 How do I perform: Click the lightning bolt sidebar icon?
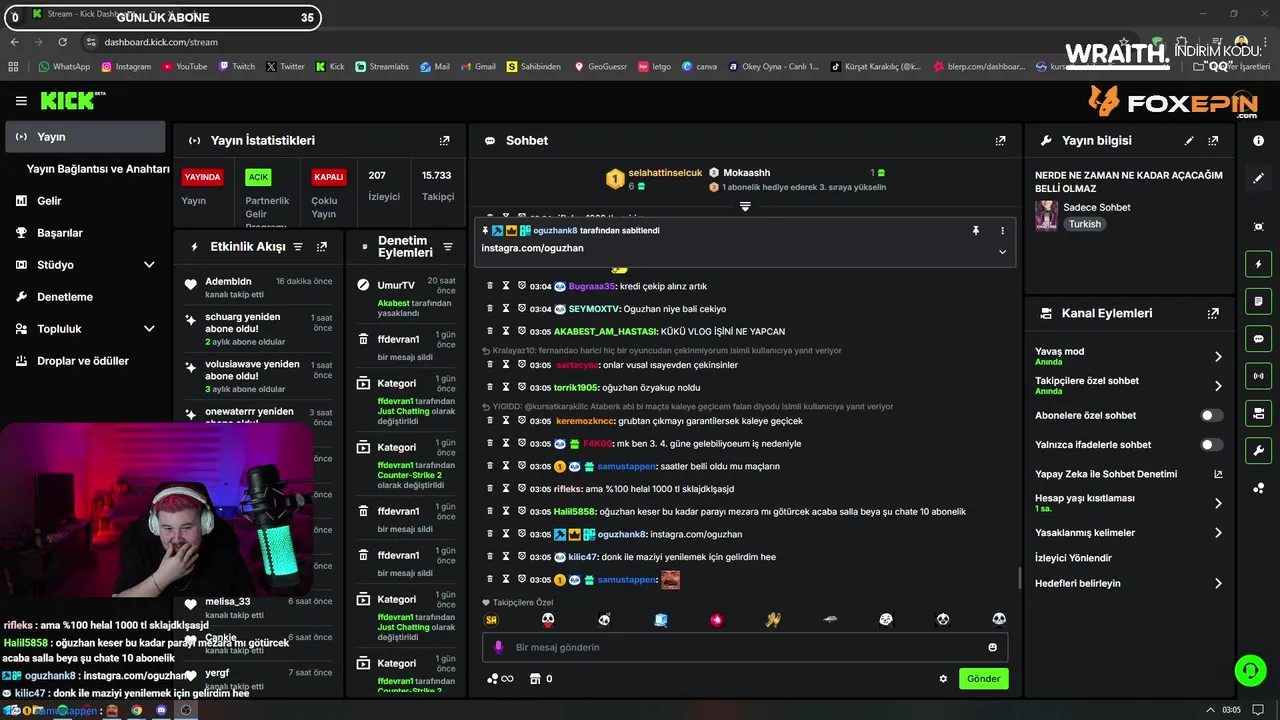[1258, 264]
